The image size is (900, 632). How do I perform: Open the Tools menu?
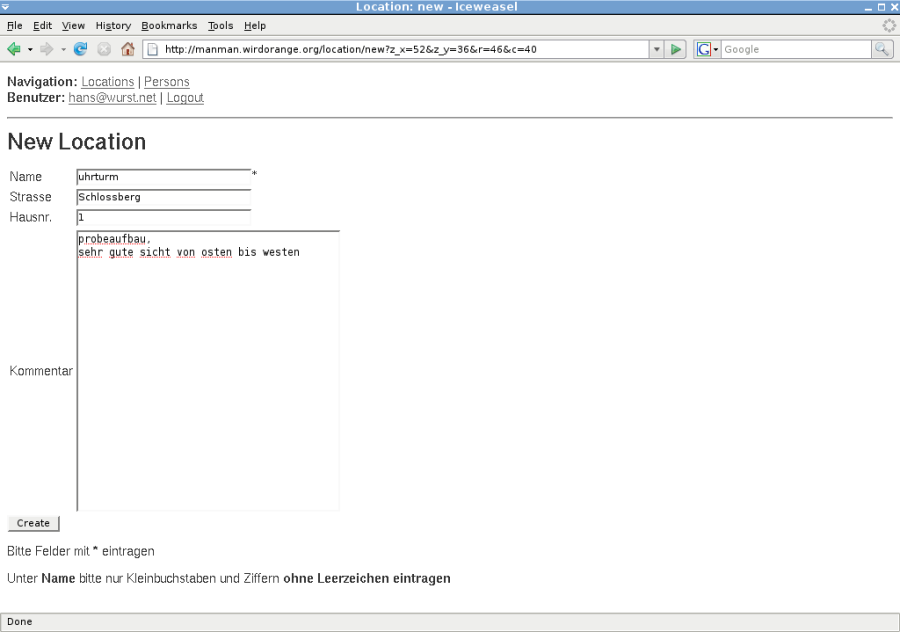point(220,25)
